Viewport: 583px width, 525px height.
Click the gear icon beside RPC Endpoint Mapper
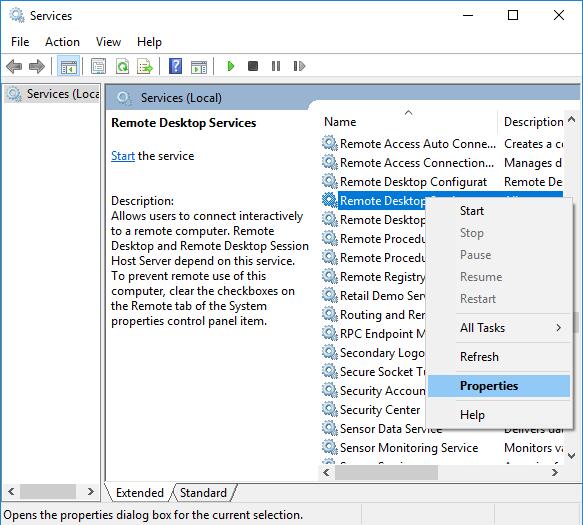click(329, 333)
